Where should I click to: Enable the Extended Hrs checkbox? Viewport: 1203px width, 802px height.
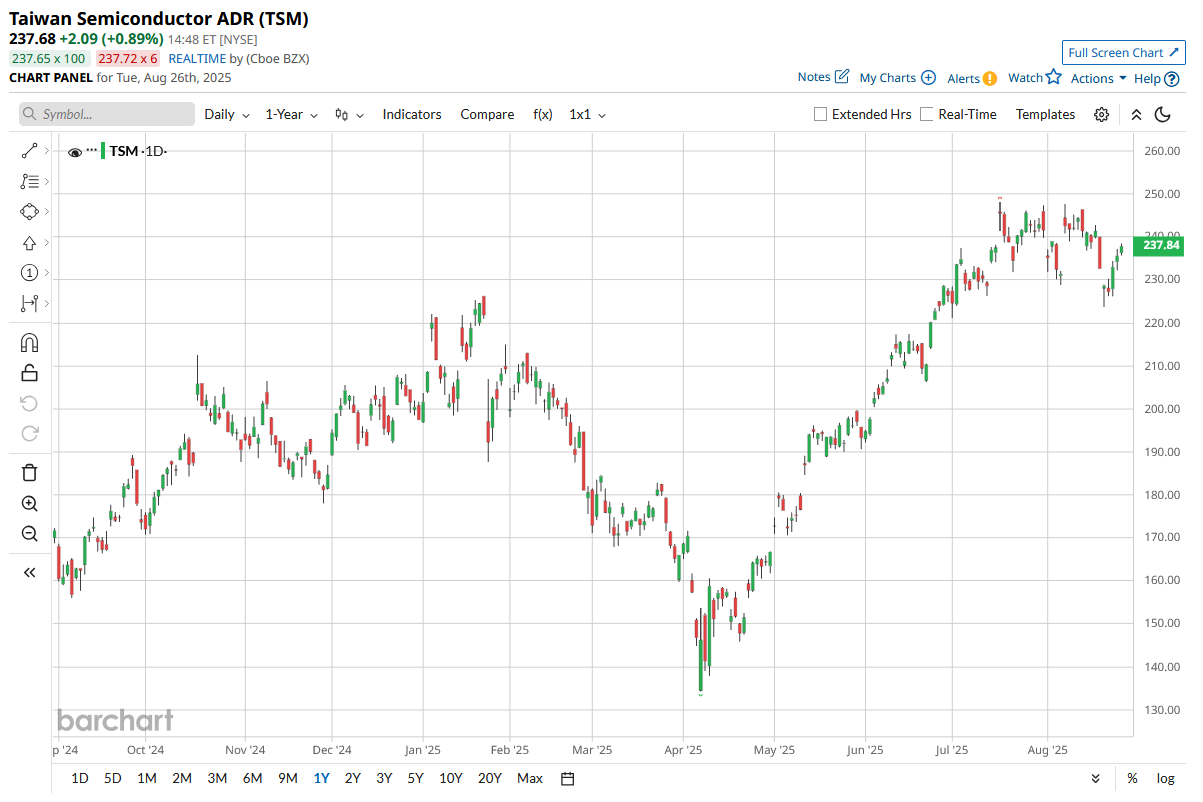pos(821,114)
